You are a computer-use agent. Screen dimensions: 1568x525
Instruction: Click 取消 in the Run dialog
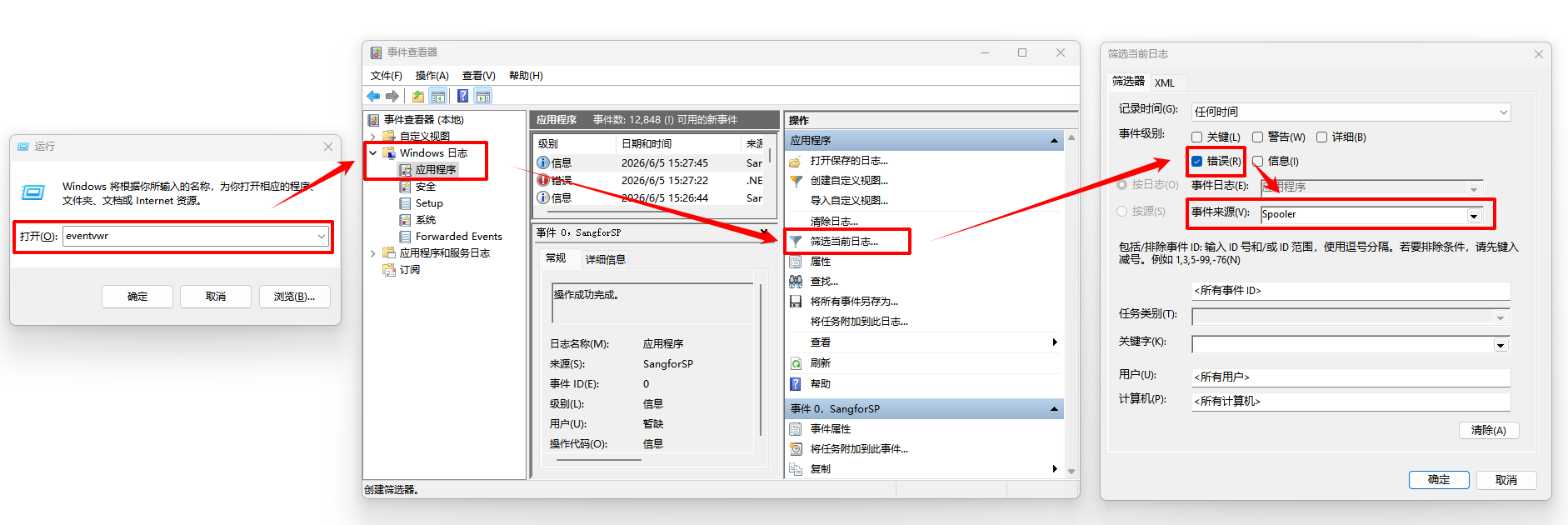(216, 297)
